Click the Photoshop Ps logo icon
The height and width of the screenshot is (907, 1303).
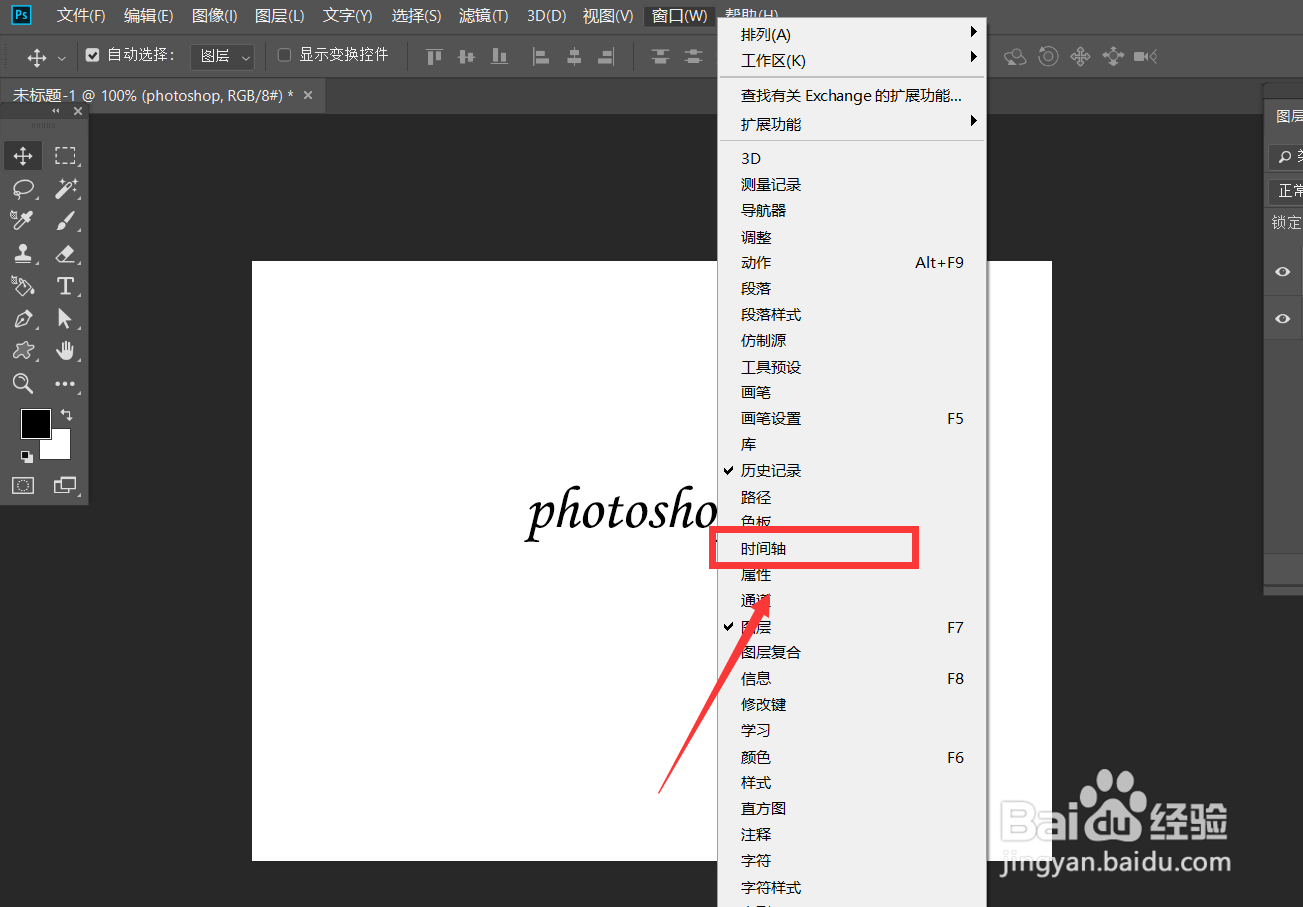[21, 15]
